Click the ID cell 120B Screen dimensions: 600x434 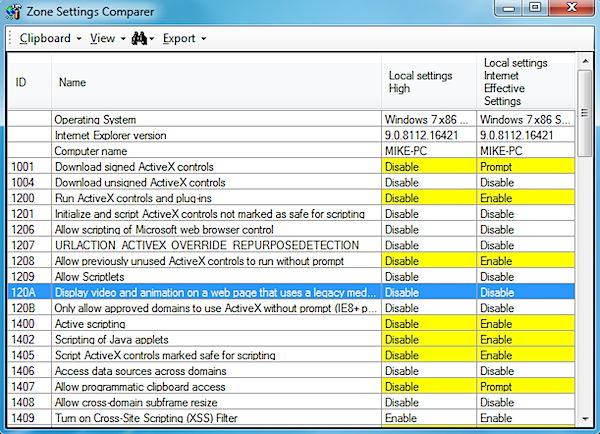point(29,308)
